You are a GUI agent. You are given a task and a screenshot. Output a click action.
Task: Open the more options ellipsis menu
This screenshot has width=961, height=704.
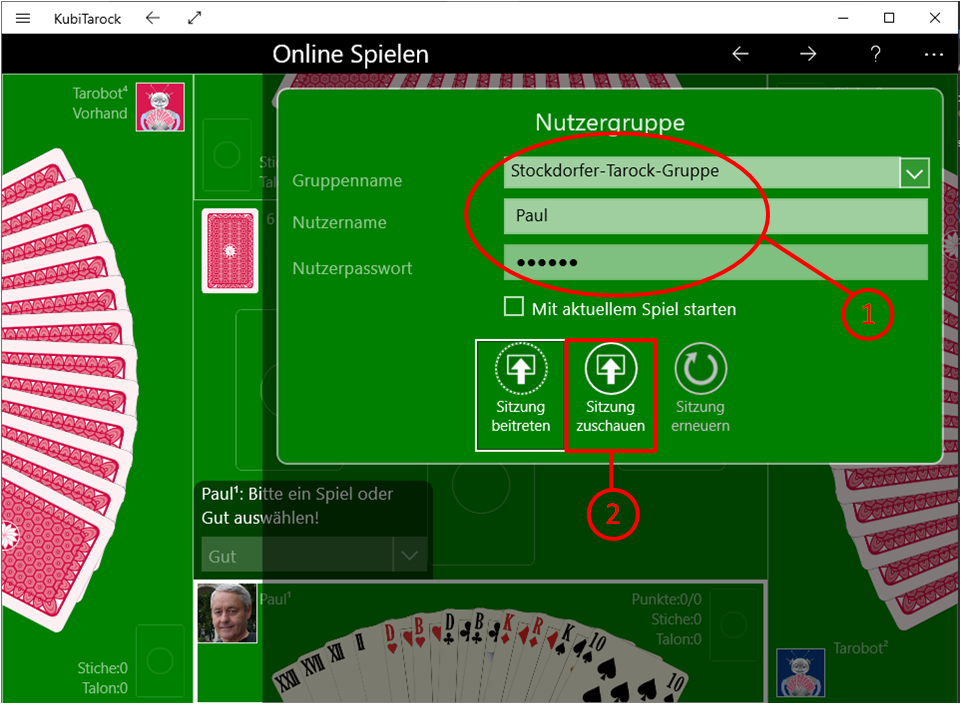coord(934,54)
